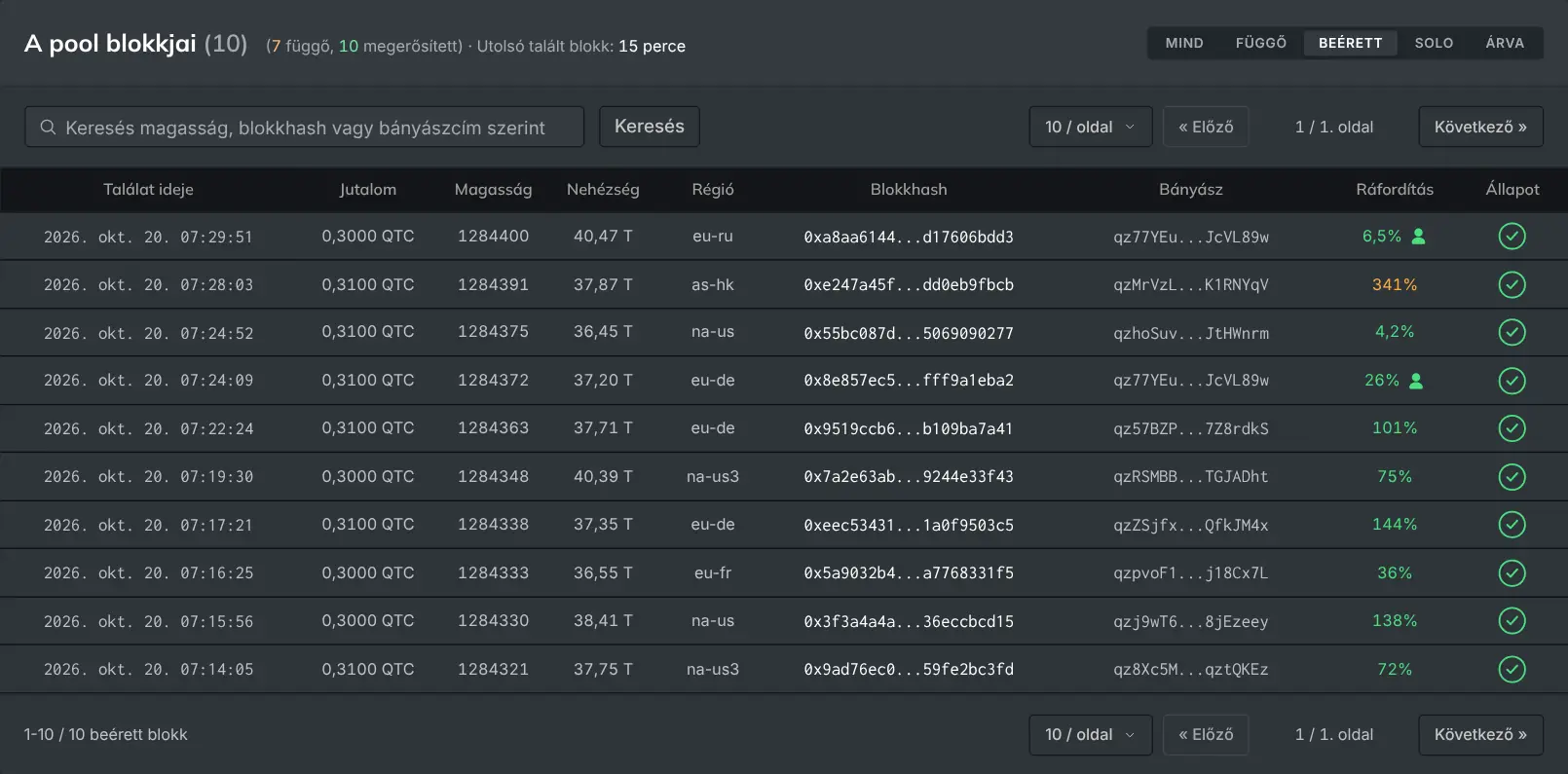
Task: Click solo miner icon beside 6,5% effort
Action: 1418,237
